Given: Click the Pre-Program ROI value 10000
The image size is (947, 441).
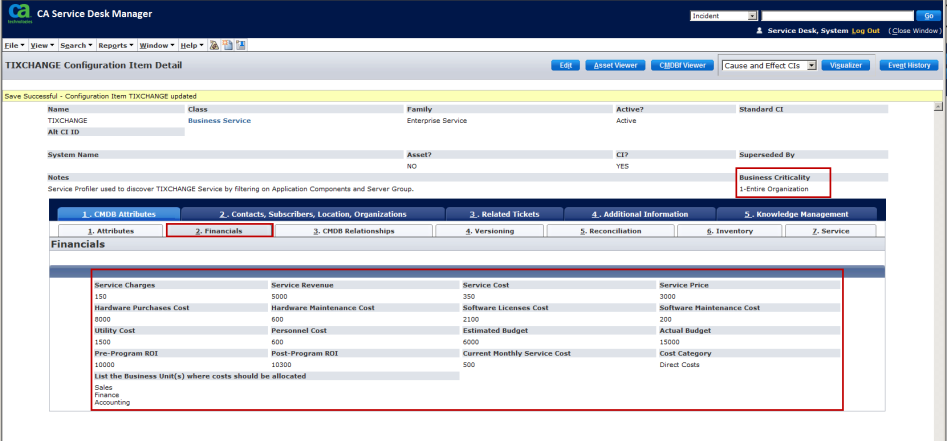Looking at the screenshot, I should click(104, 365).
